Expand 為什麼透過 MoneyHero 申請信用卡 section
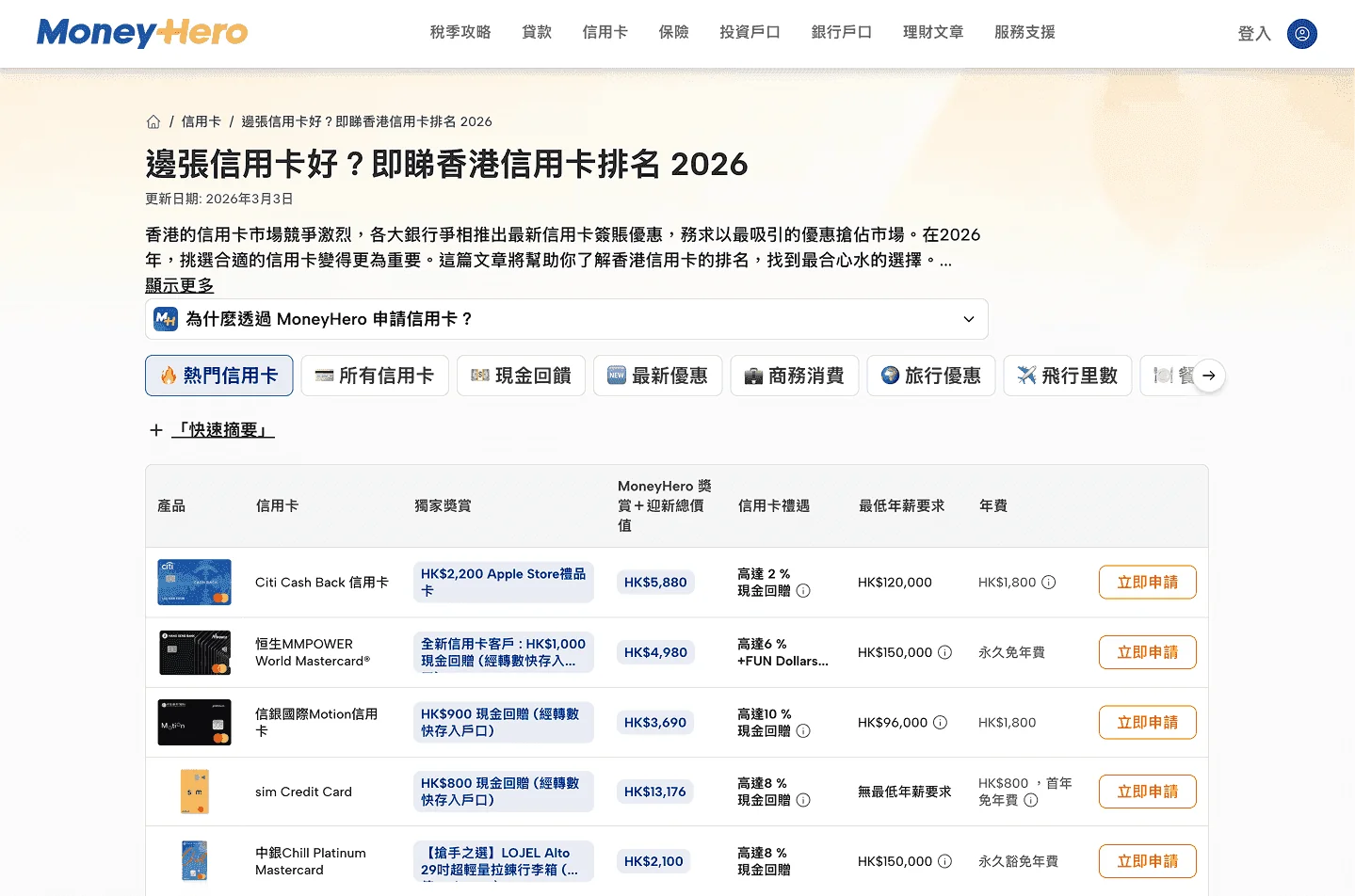 coord(567,319)
